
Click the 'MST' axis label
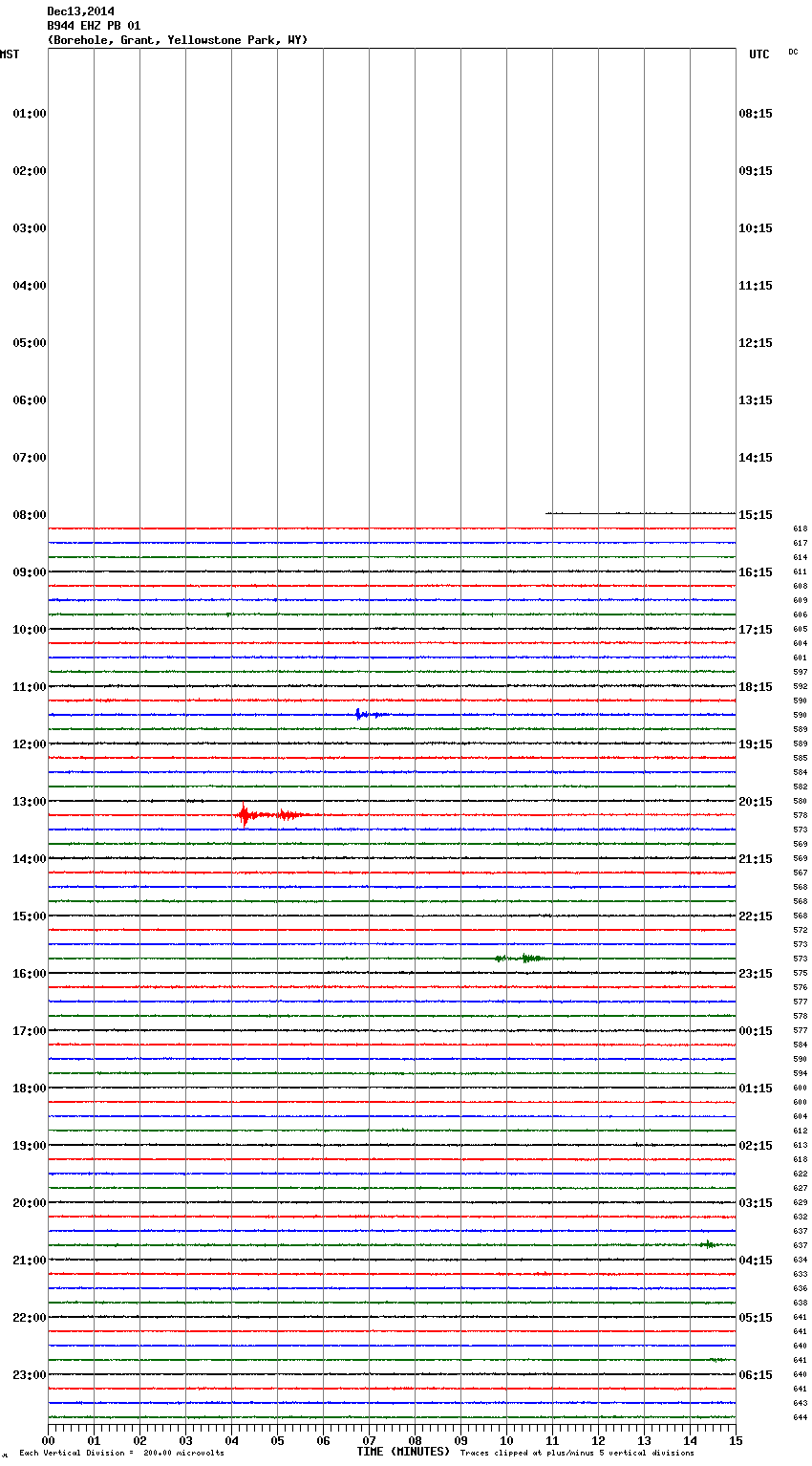(x=10, y=54)
